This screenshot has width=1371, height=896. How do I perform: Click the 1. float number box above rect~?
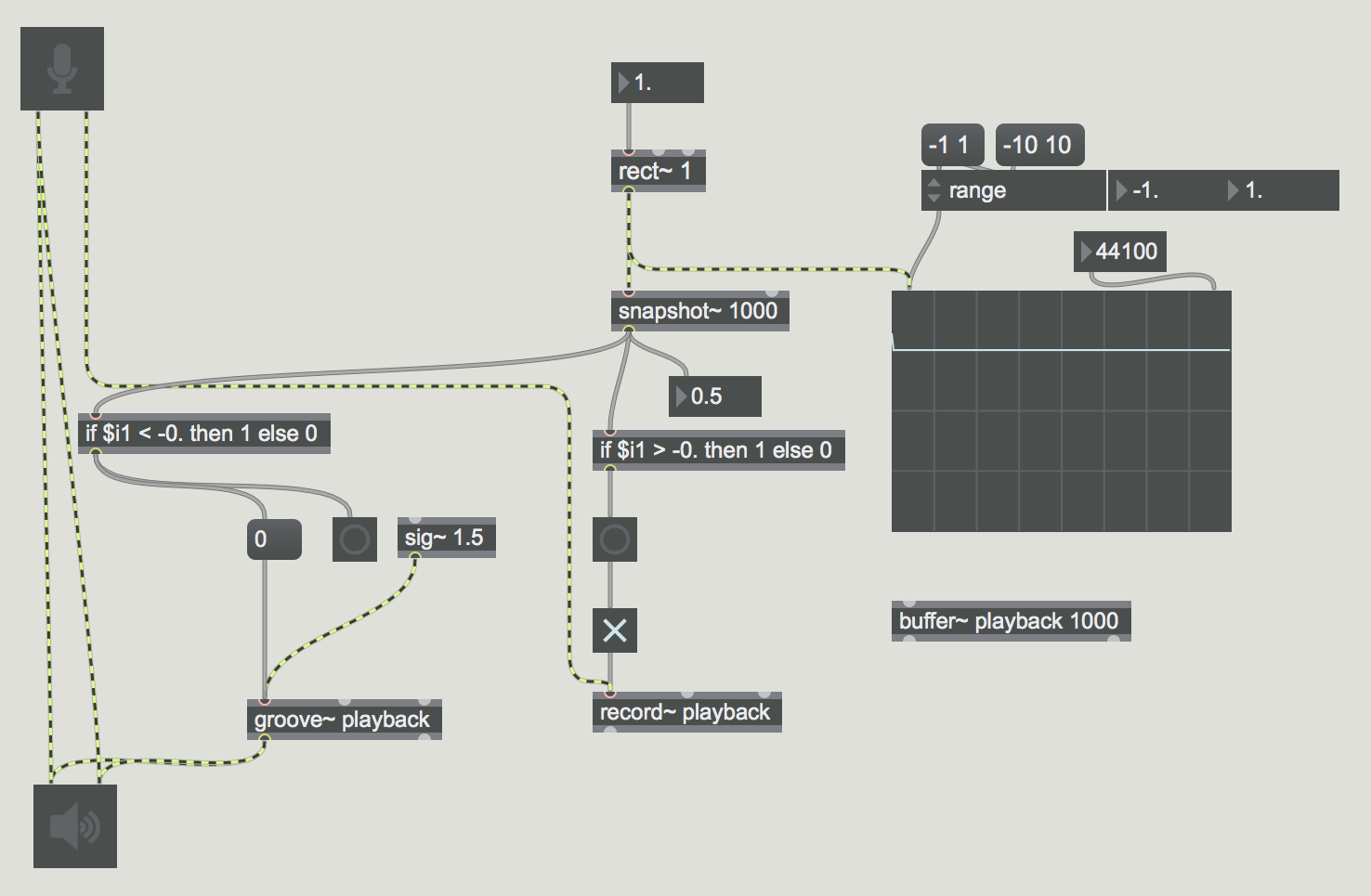coord(658,83)
